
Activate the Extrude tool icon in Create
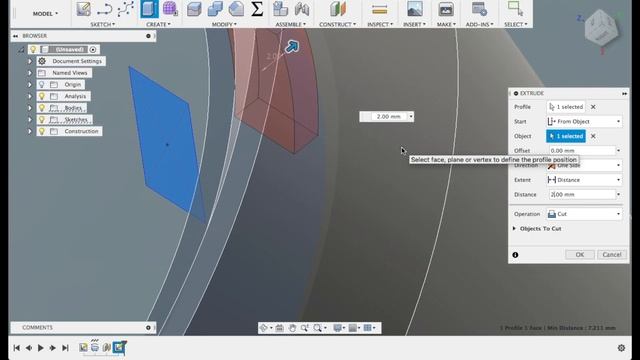pyautogui.click(x=149, y=9)
